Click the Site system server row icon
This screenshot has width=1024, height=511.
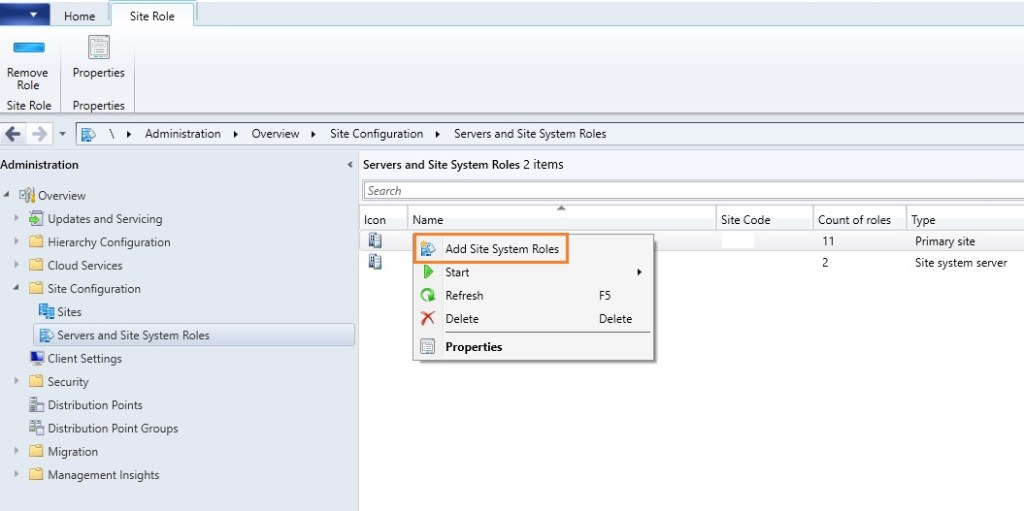(x=375, y=263)
